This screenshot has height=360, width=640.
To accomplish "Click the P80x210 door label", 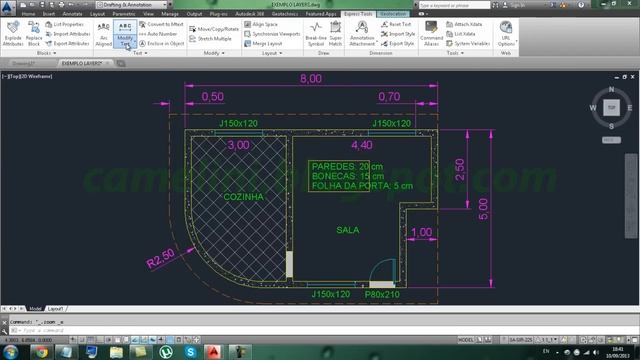I will coord(382,294).
